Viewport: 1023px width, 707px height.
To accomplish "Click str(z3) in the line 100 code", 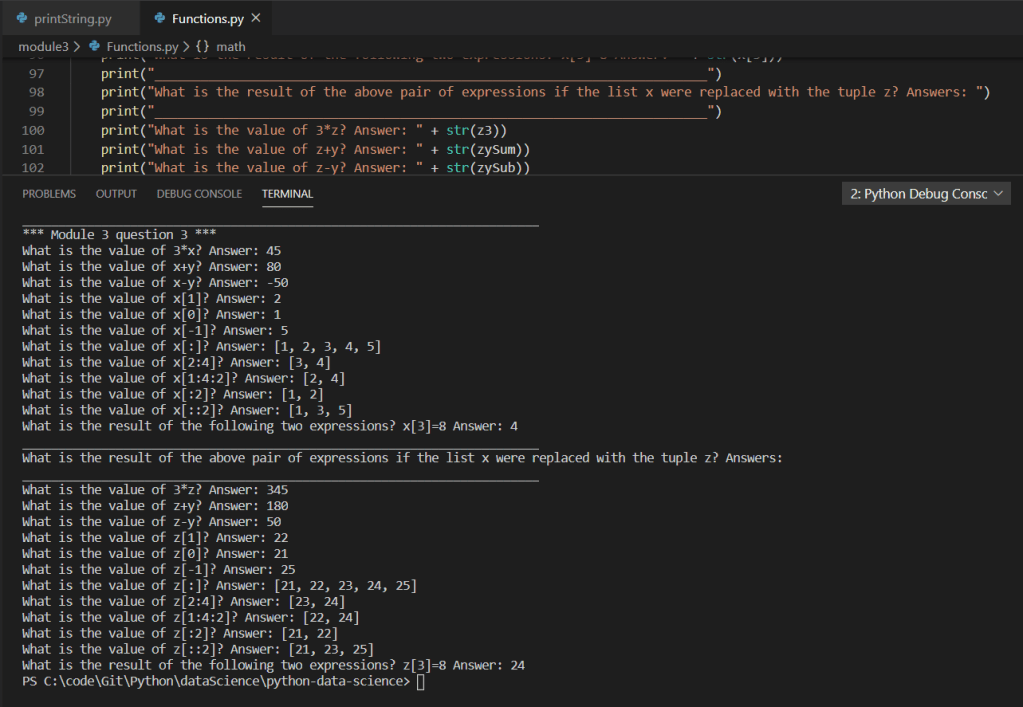I will (x=476, y=130).
